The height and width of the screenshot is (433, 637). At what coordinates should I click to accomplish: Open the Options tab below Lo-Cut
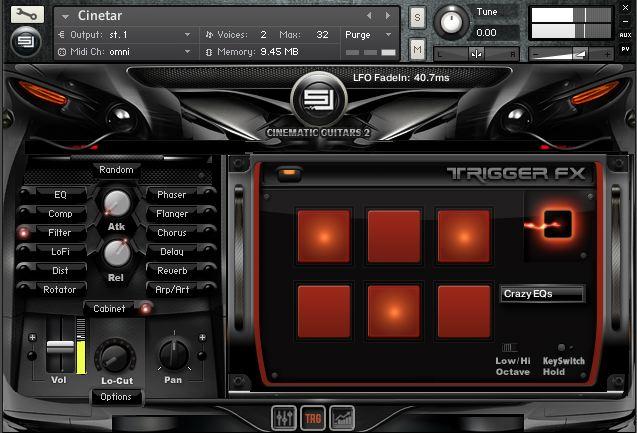116,397
